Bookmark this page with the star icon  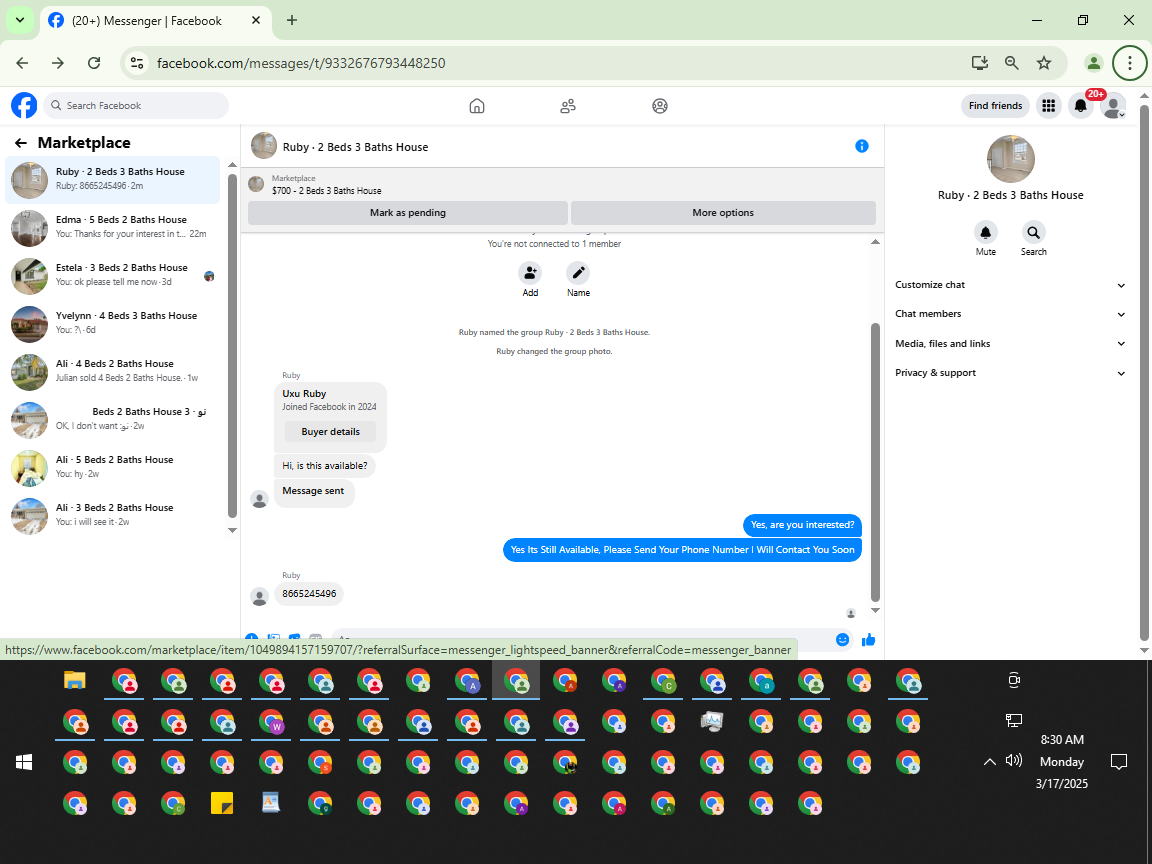click(x=1044, y=63)
